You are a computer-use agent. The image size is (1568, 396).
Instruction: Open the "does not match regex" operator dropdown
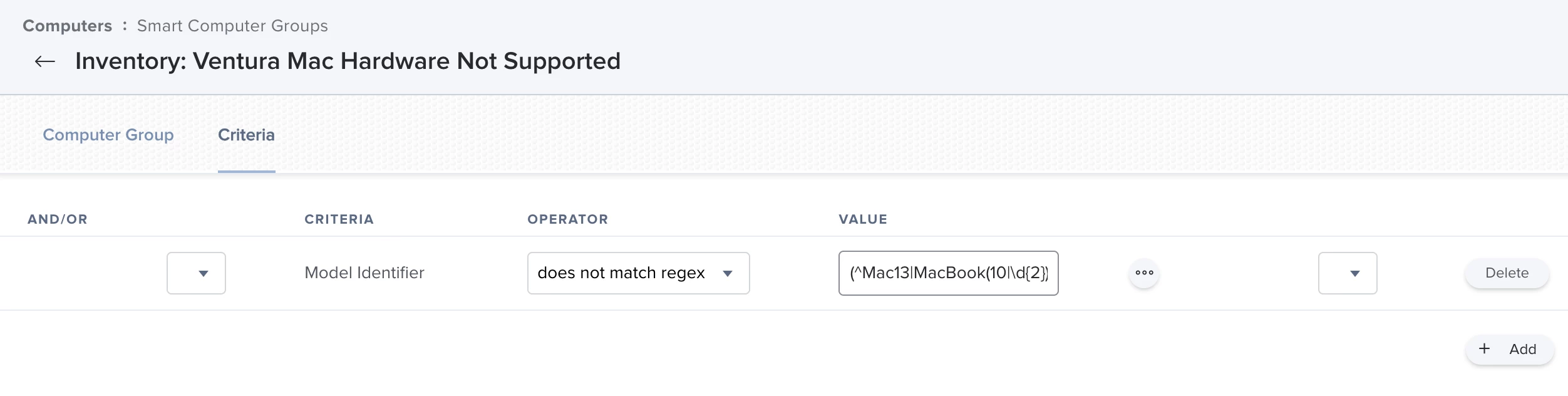point(638,273)
